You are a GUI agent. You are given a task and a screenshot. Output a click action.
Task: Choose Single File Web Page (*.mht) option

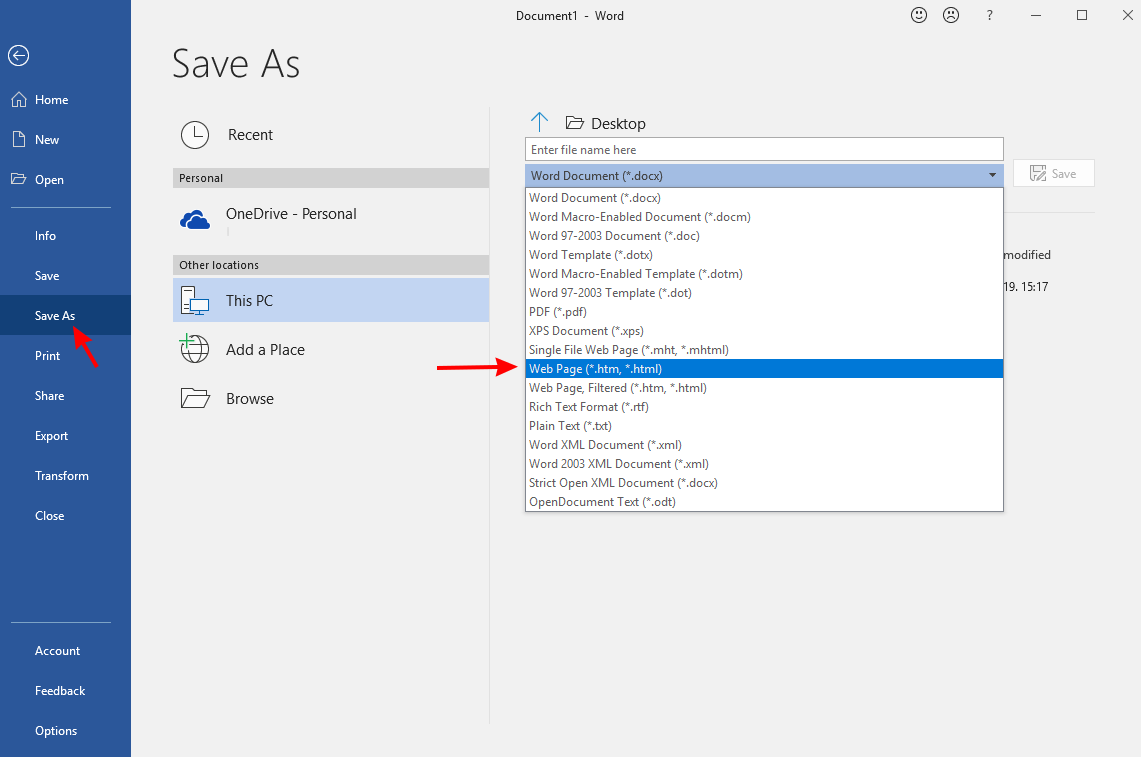(x=764, y=349)
